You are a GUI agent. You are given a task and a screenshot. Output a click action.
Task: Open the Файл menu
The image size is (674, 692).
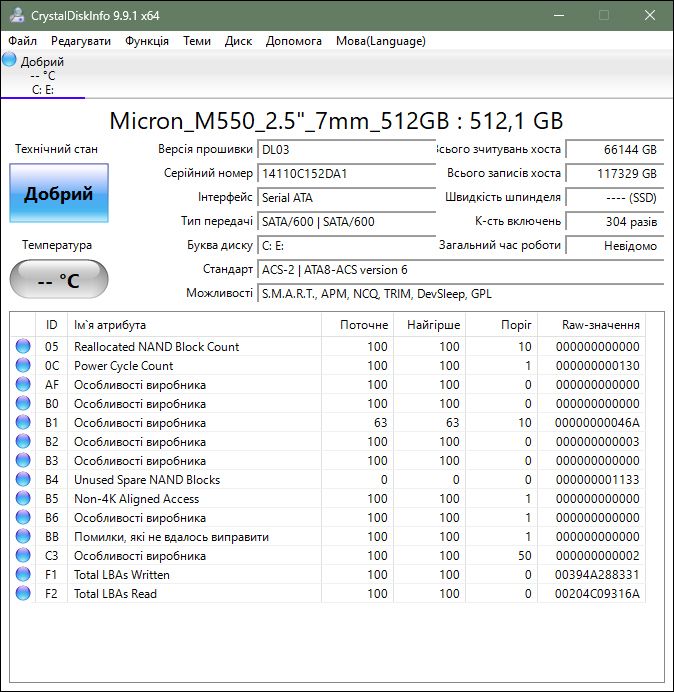[23, 41]
